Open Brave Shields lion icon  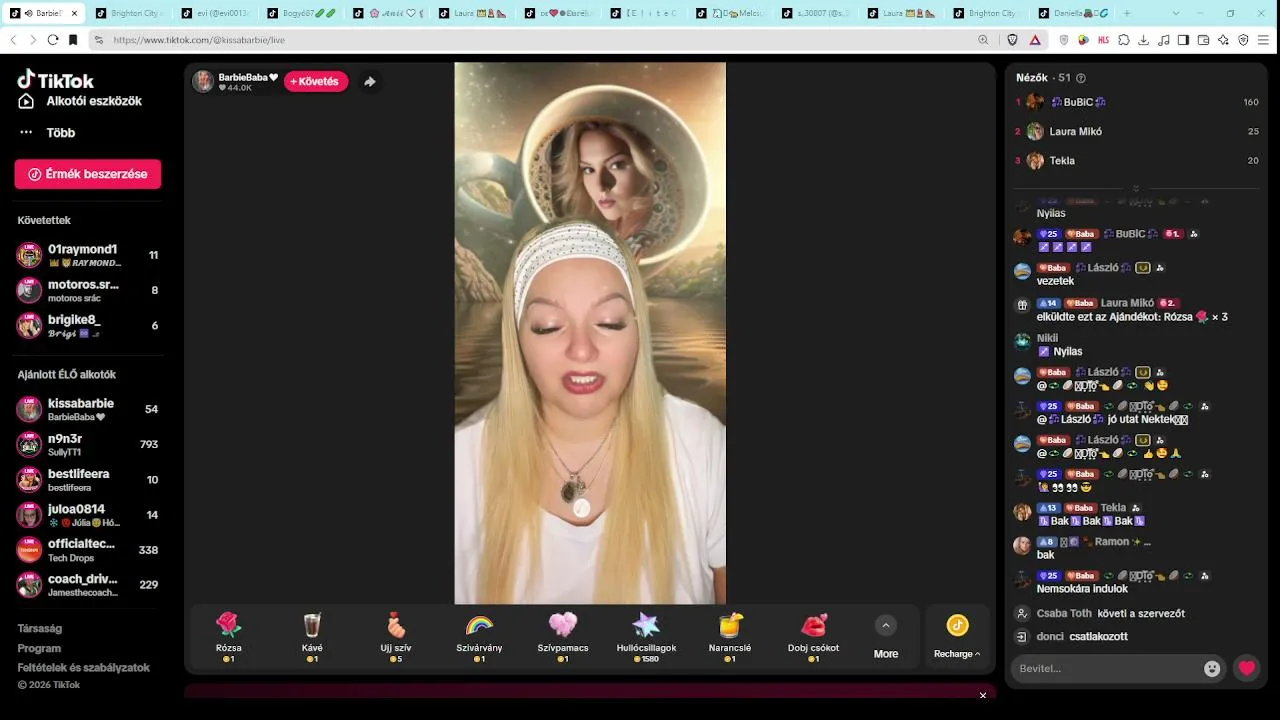(x=1012, y=40)
